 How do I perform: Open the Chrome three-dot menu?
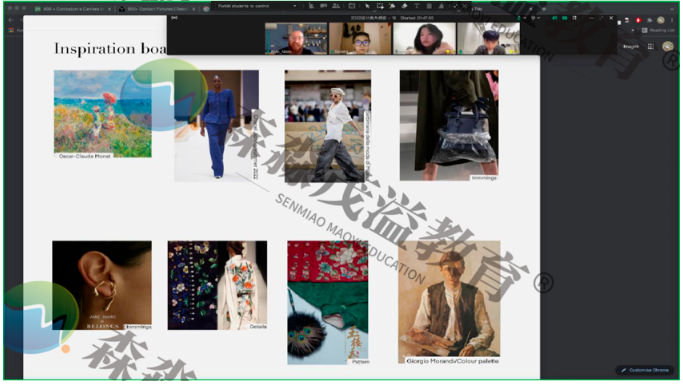[x=672, y=20]
